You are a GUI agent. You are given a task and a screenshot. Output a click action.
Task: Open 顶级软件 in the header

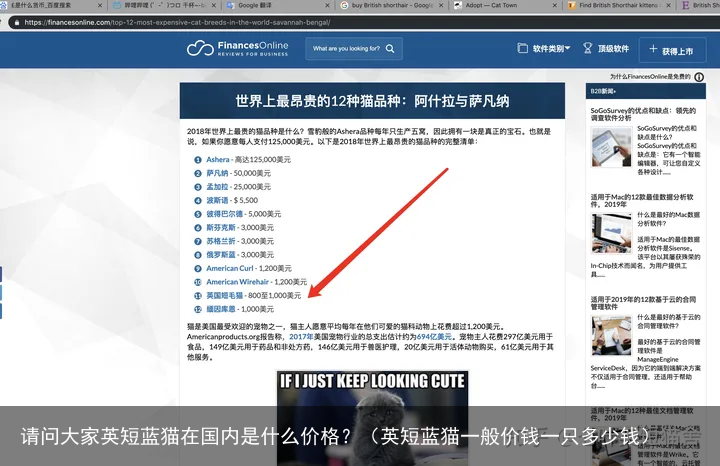(x=606, y=49)
